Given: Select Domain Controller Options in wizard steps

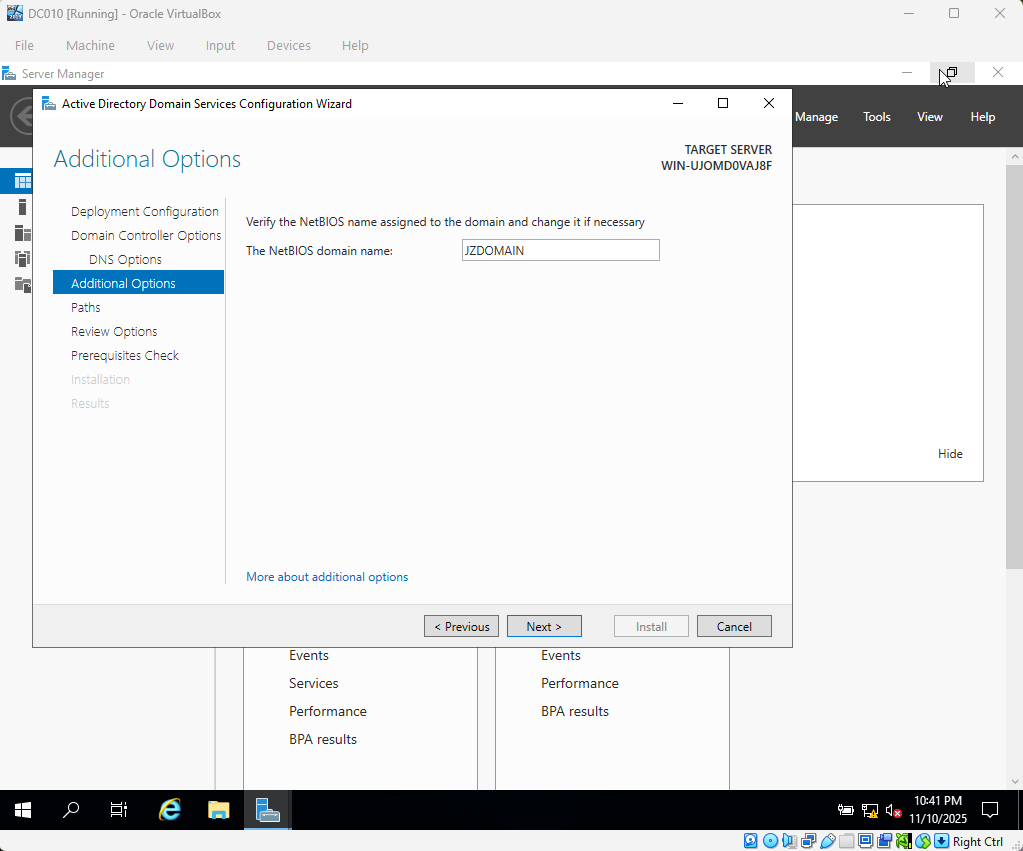Looking at the screenshot, I should (146, 235).
